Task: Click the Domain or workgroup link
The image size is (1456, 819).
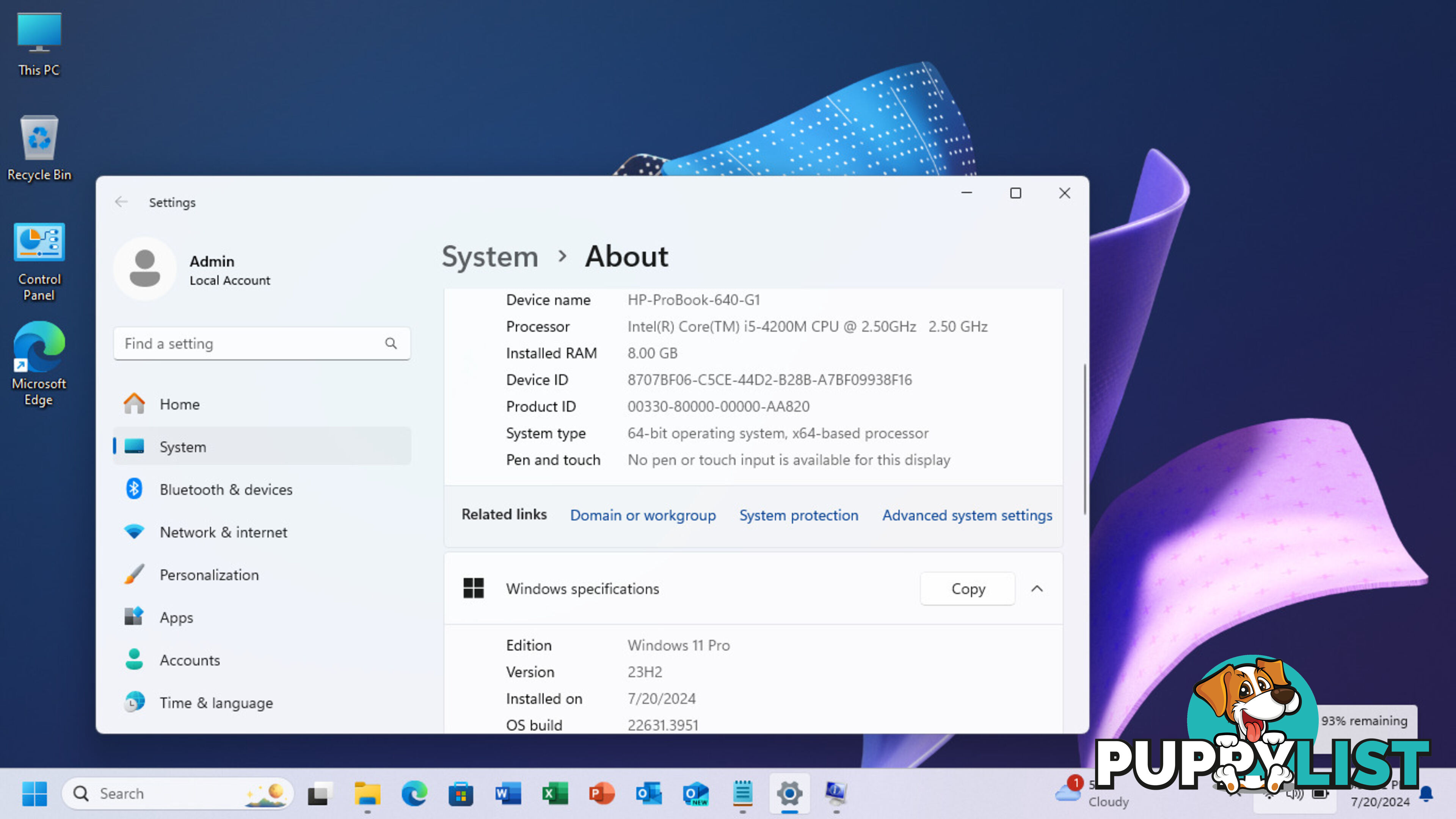Action: tap(642, 514)
